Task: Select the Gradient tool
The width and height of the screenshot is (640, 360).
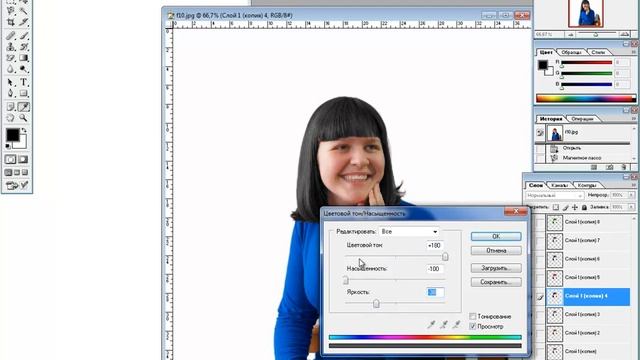Action: pos(24,58)
